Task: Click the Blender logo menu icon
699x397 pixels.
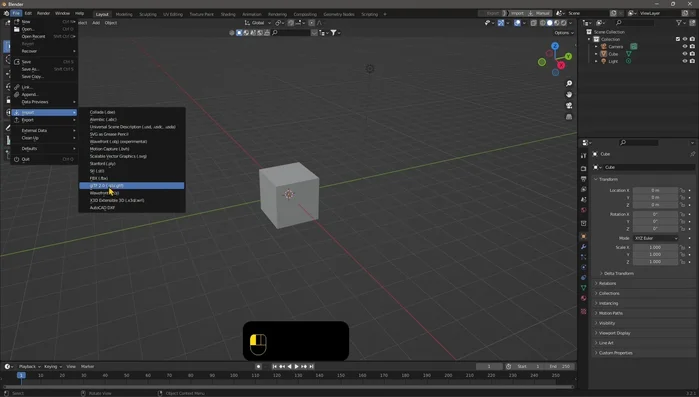Action: click(x=6, y=13)
